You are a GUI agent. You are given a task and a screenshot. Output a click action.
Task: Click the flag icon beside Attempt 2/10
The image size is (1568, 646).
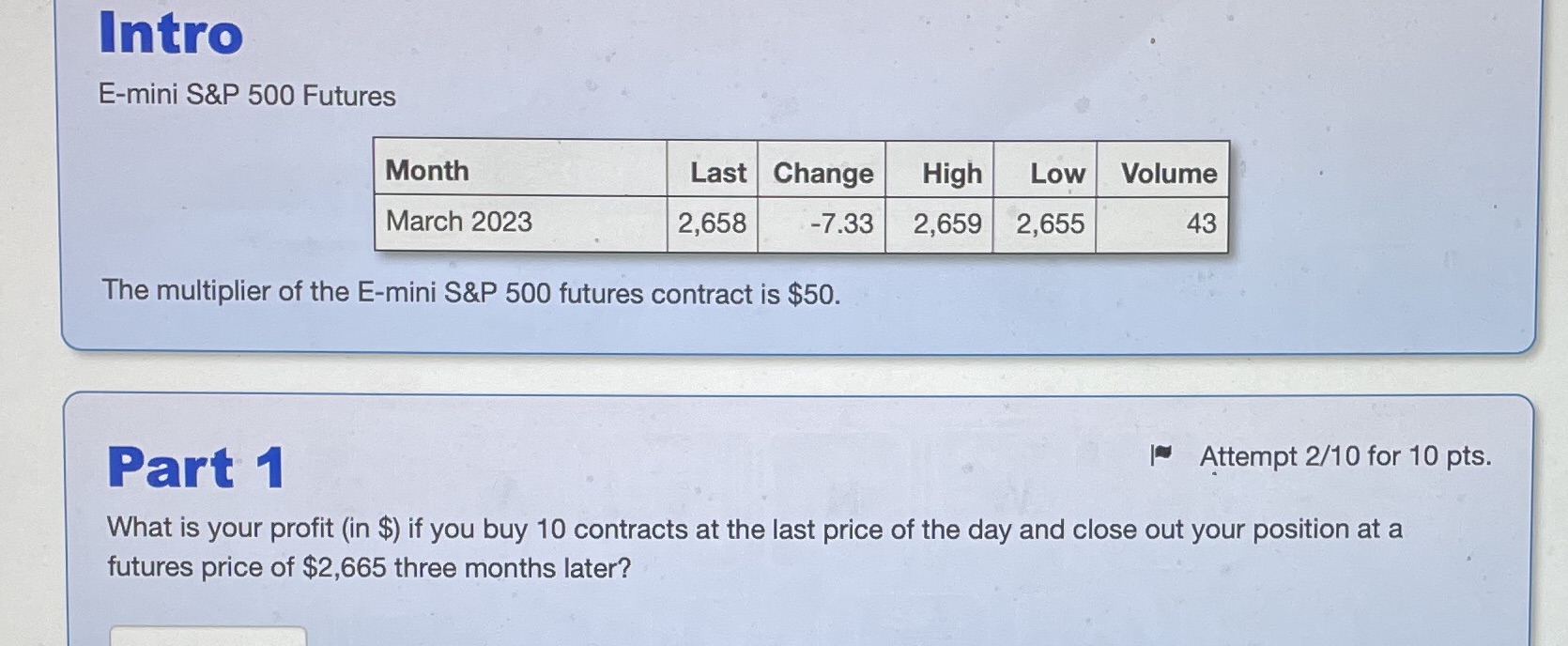1161,455
